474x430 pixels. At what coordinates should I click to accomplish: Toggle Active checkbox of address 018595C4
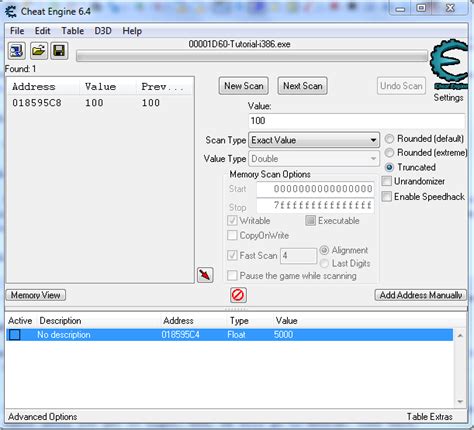click(x=15, y=335)
